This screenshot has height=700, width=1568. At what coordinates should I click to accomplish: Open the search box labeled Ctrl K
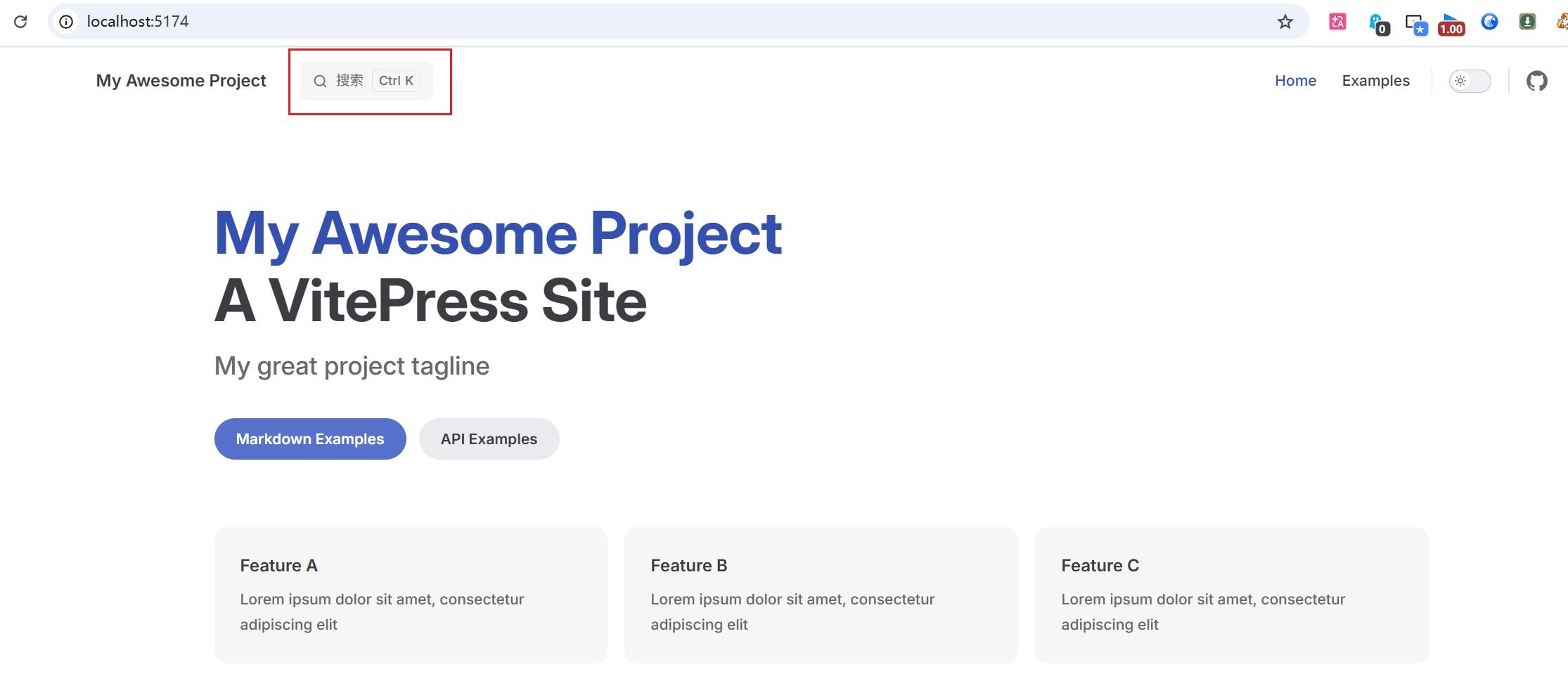tap(366, 81)
